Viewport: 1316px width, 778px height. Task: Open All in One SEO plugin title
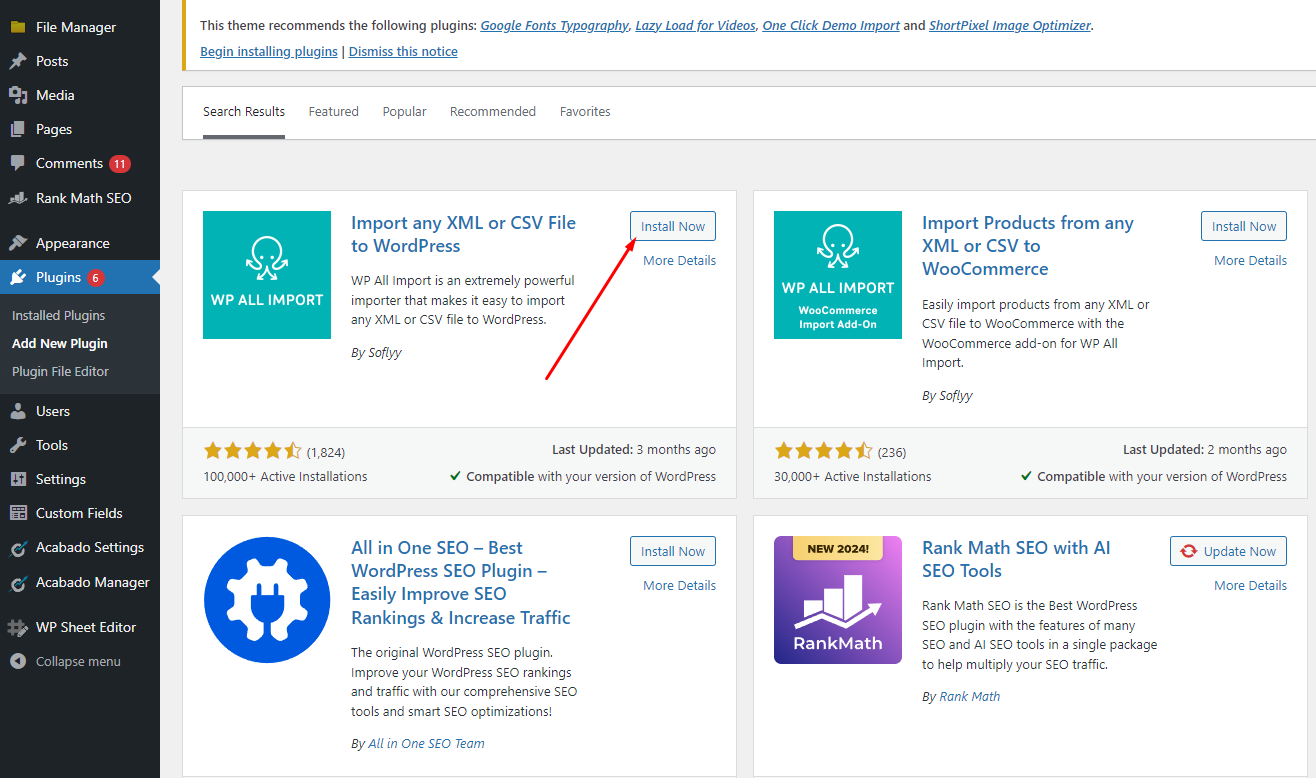tap(461, 583)
